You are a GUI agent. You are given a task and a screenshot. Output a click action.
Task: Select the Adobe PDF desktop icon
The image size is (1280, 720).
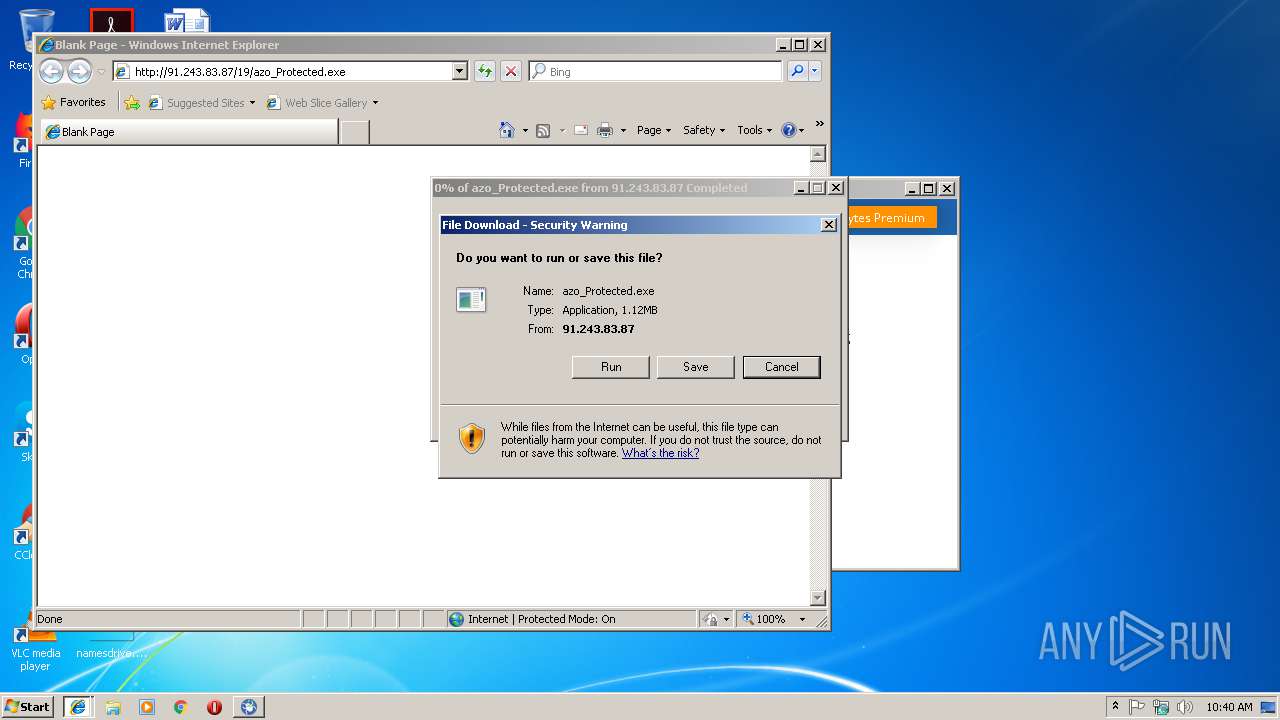pos(112,20)
